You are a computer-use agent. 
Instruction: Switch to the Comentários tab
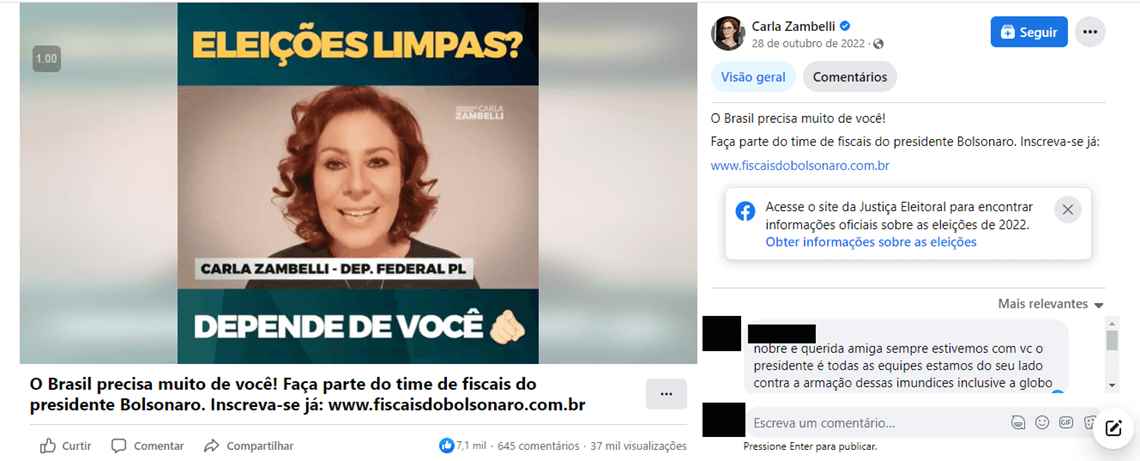pyautogui.click(x=849, y=77)
